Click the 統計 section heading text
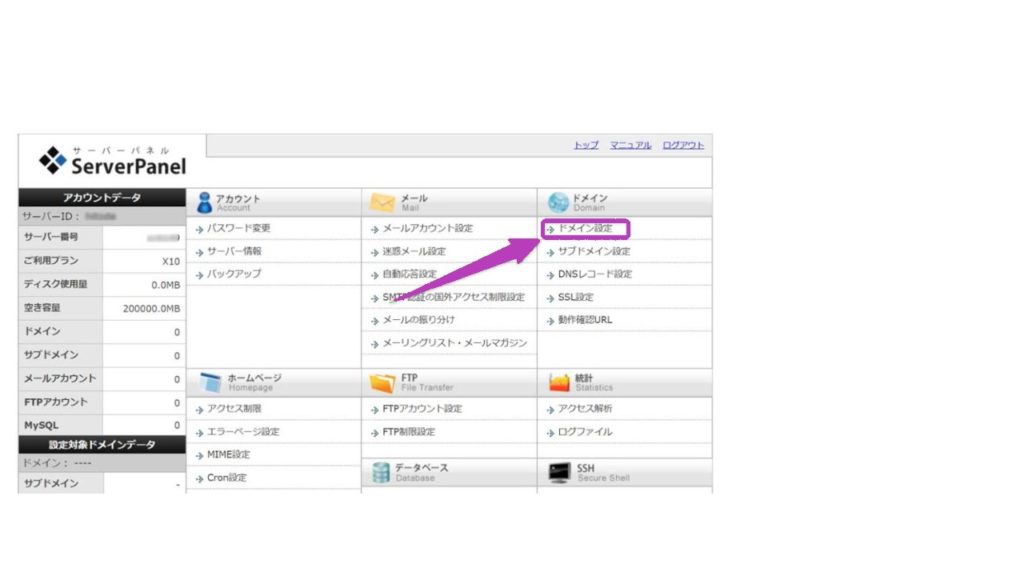Screen dimensions: 1024x576 tap(584, 378)
